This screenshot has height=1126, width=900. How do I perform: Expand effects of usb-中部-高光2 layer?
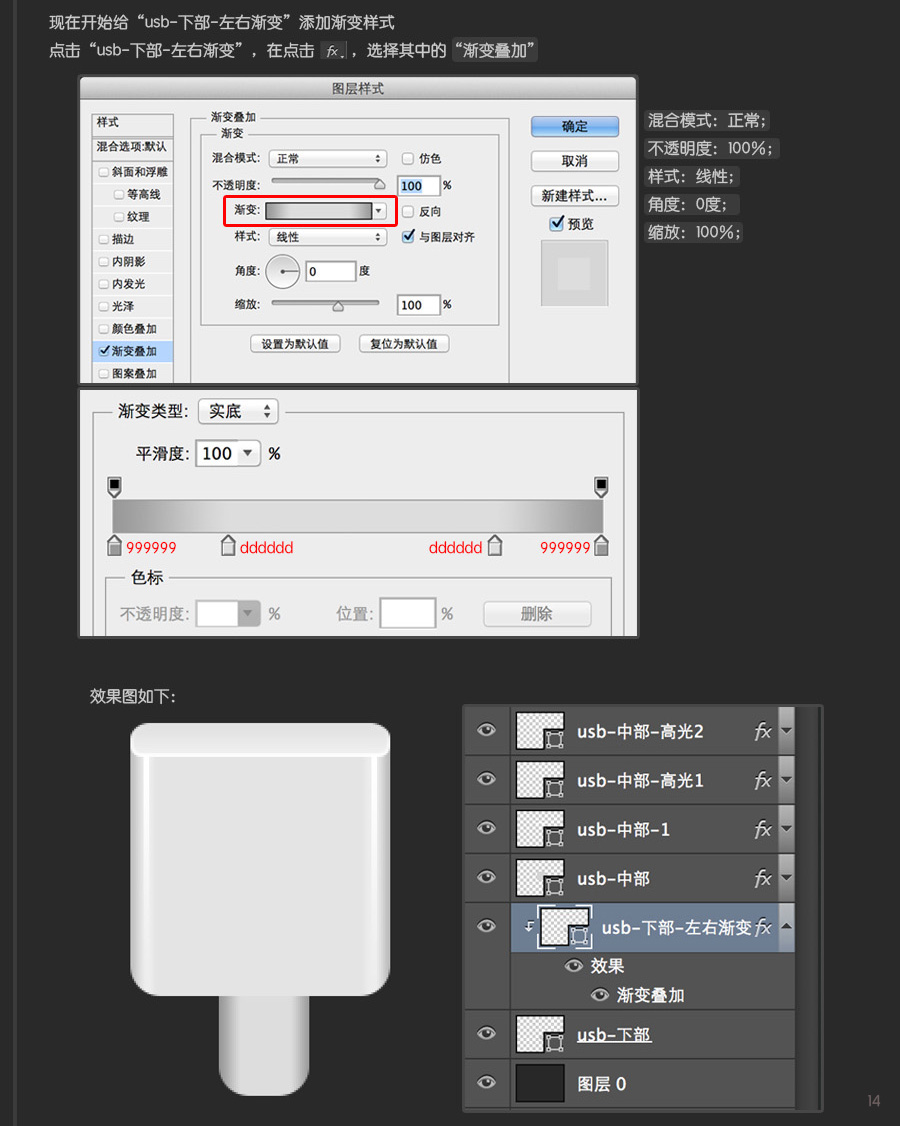coord(787,731)
